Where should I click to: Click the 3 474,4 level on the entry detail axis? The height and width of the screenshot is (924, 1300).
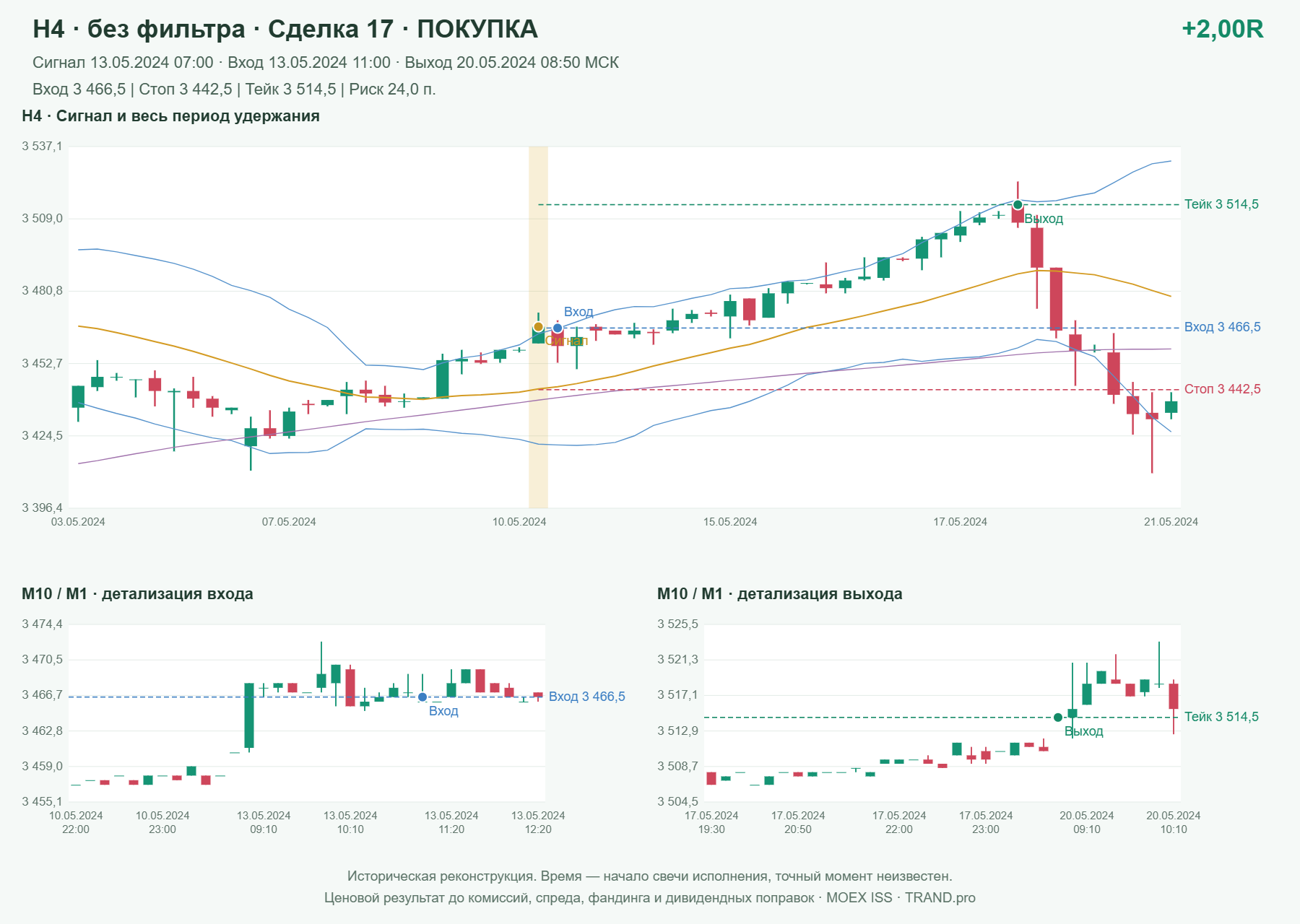tap(42, 624)
